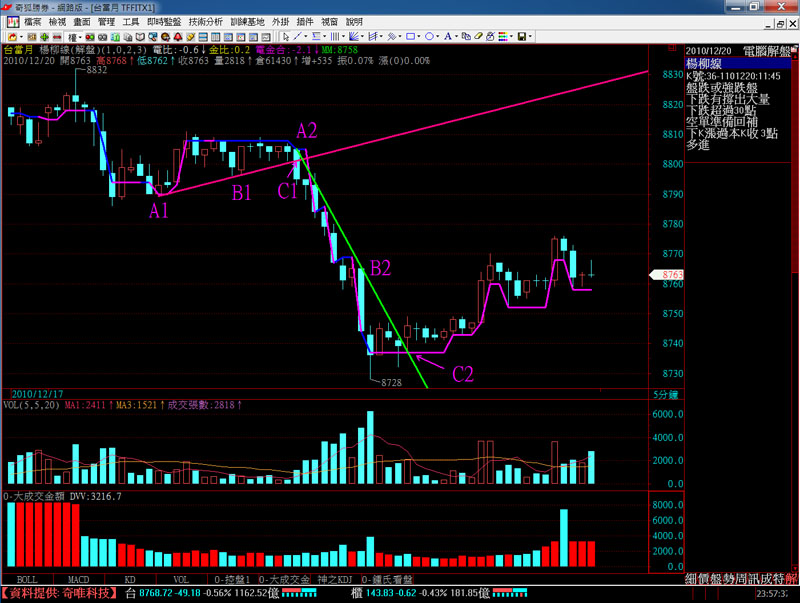Click the floppy disk save icon
The width and height of the screenshot is (800, 603).
coord(521,36)
